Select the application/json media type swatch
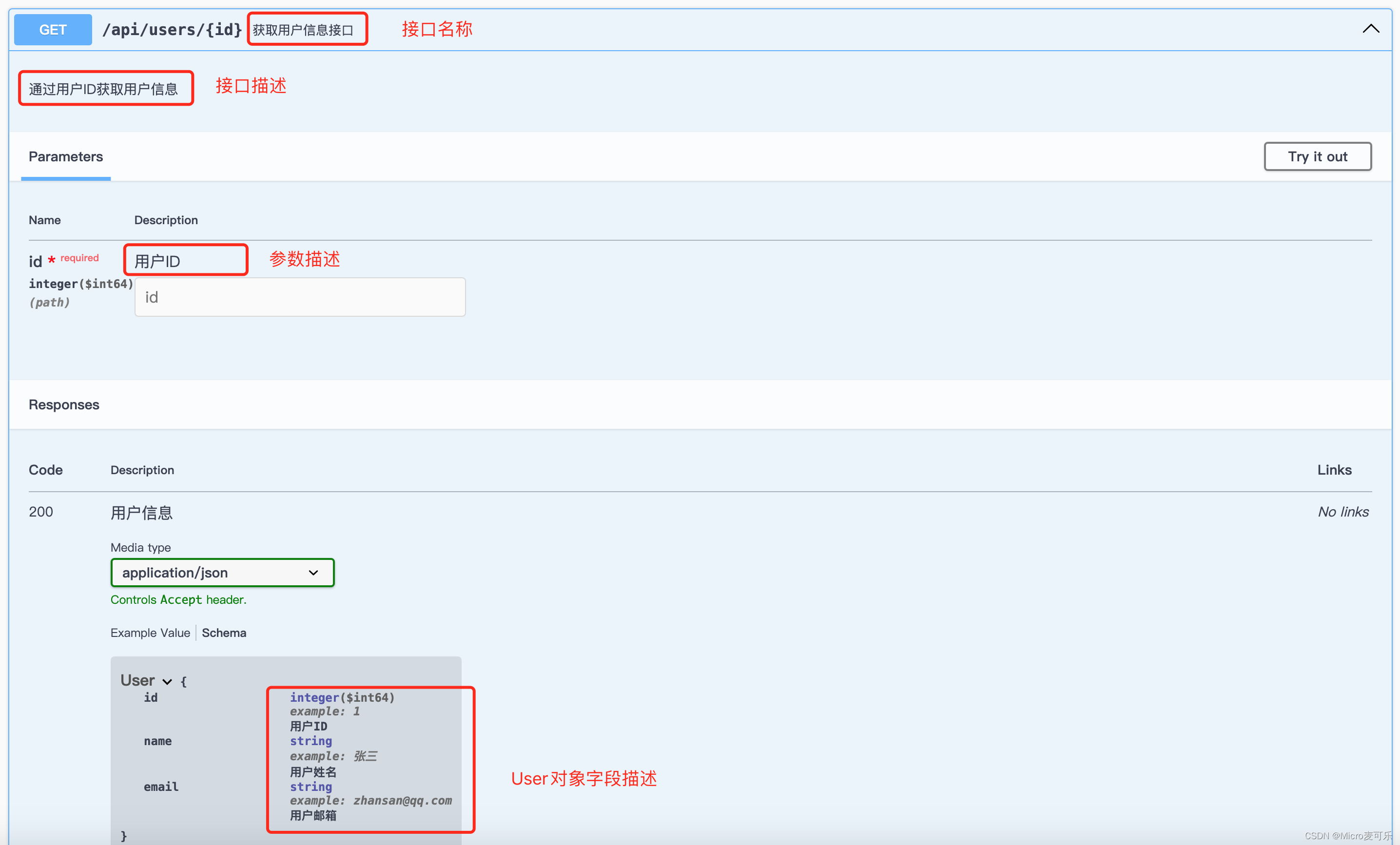 [x=221, y=572]
